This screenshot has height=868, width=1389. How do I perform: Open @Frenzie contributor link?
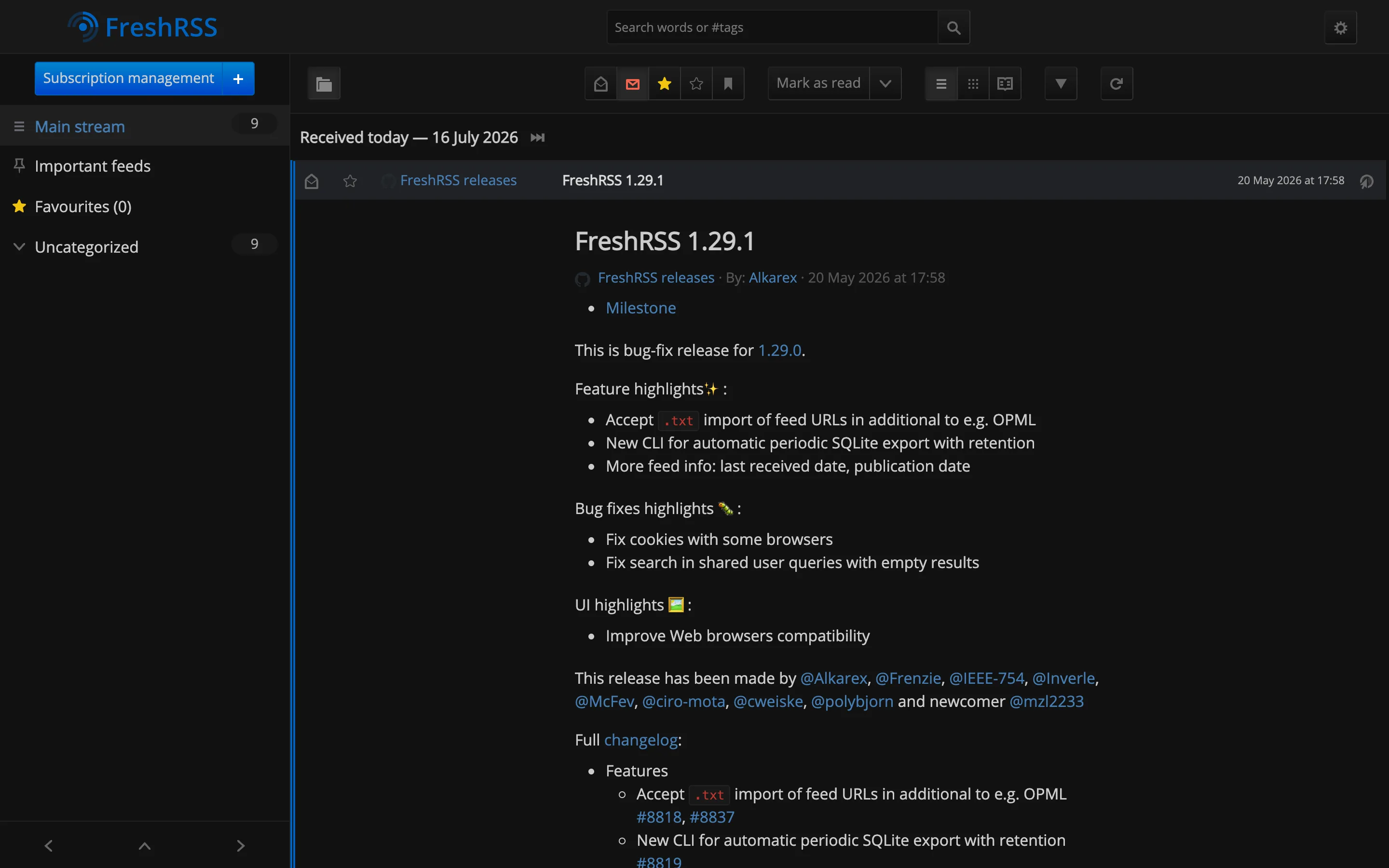click(908, 678)
